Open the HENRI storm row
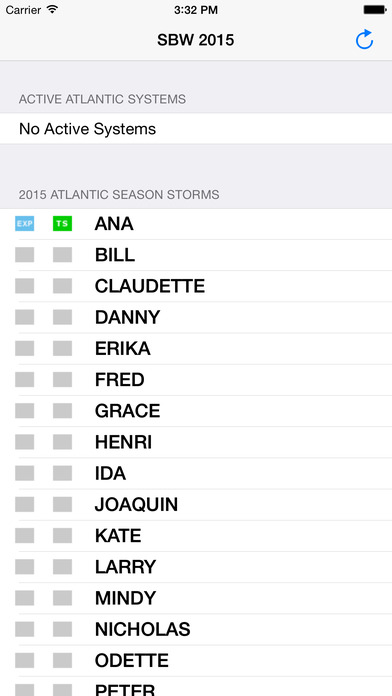The width and height of the screenshot is (392, 696). [196, 442]
